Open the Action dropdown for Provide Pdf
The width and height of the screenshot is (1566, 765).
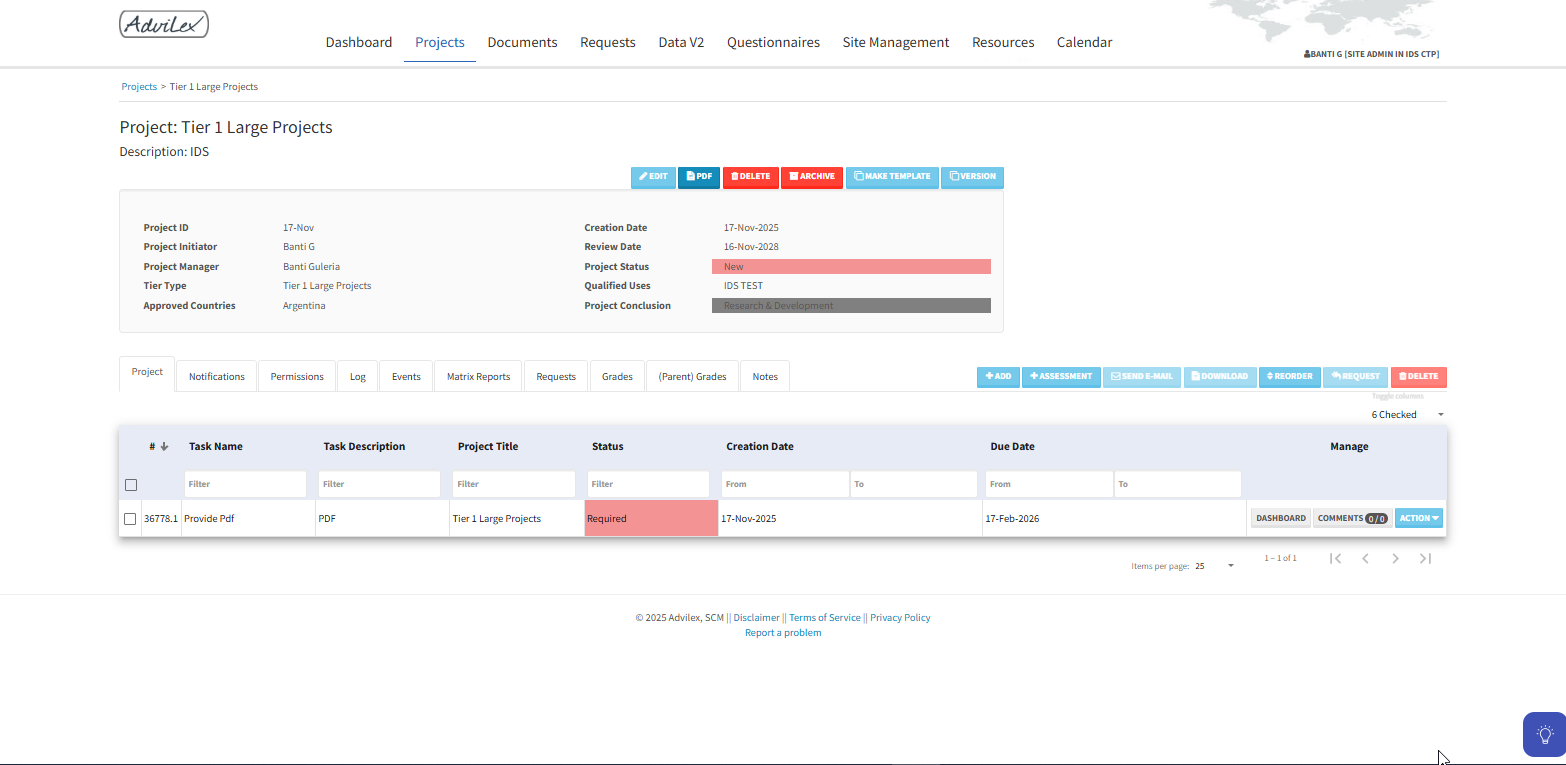coord(1418,518)
